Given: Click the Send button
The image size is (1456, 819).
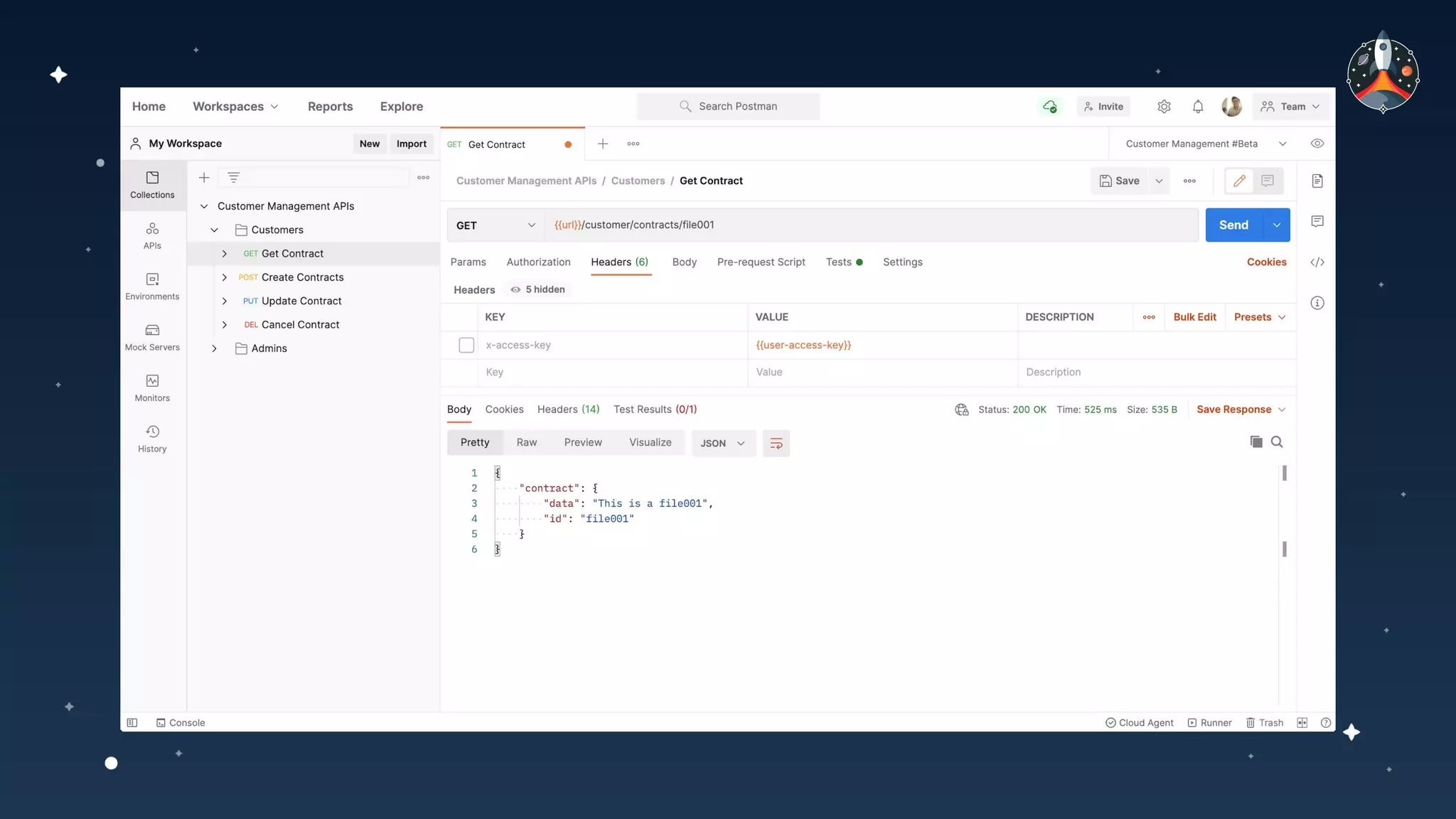Looking at the screenshot, I should pyautogui.click(x=1233, y=225).
